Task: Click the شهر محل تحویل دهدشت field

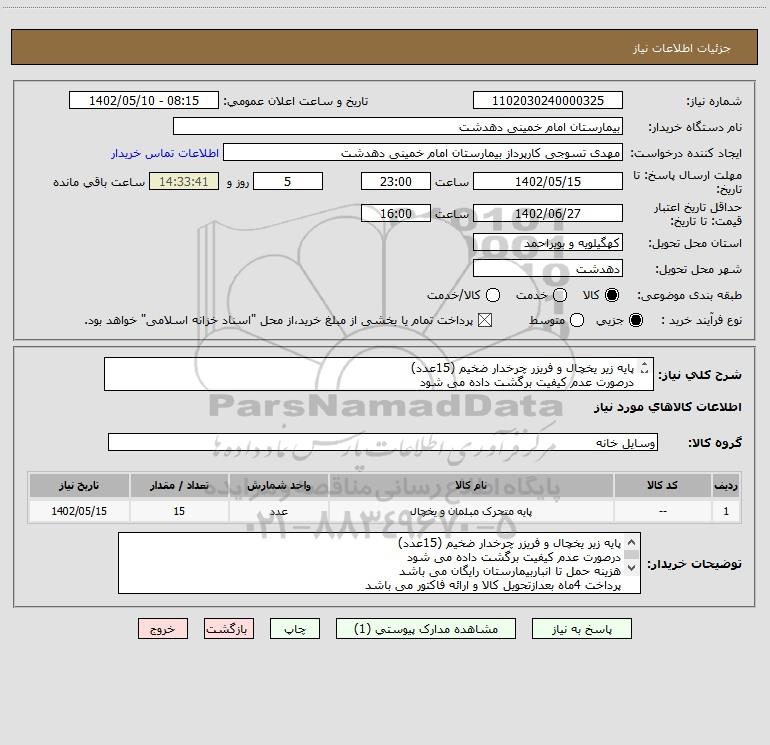Action: (x=548, y=269)
